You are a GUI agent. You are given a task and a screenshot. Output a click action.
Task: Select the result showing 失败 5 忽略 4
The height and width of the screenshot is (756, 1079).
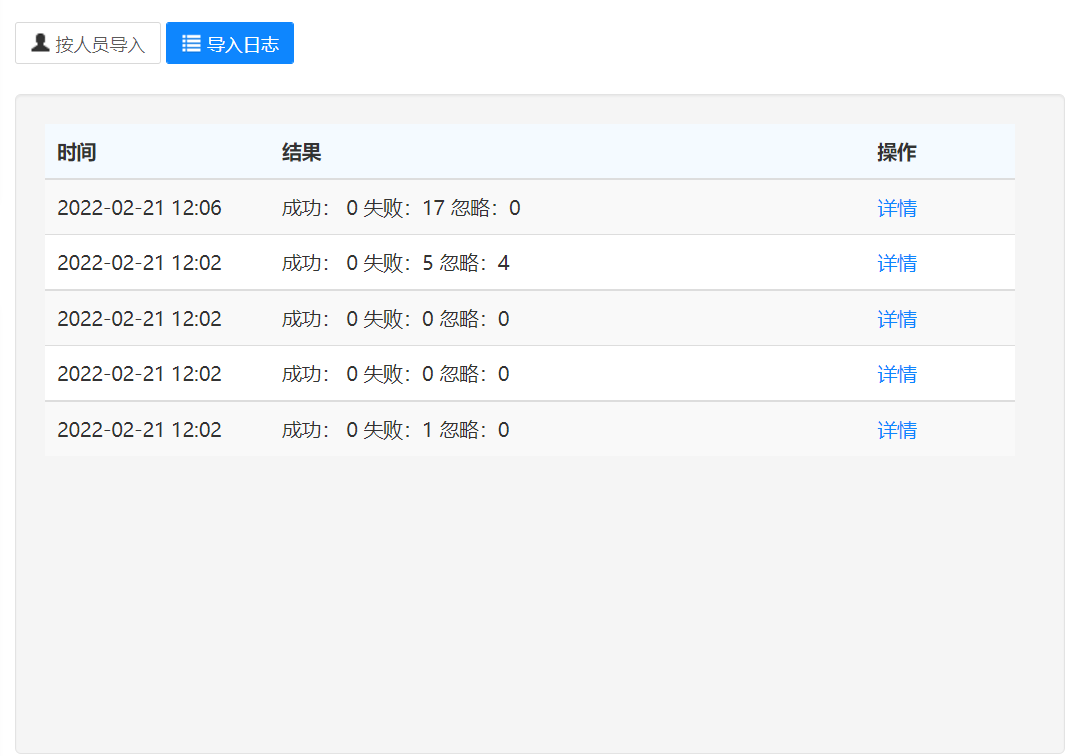pyautogui.click(x=395, y=263)
